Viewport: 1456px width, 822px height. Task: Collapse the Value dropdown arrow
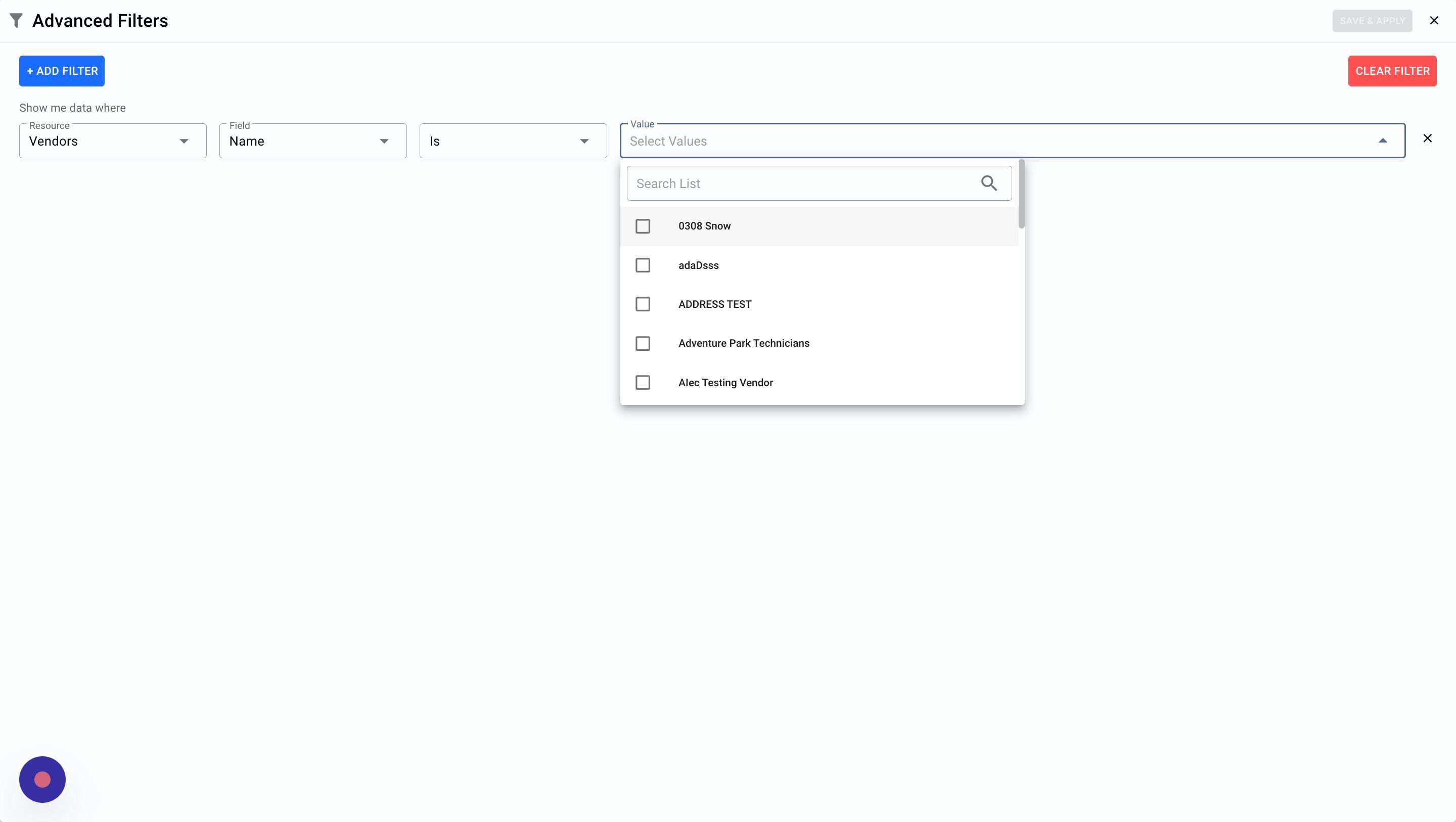pyautogui.click(x=1383, y=141)
